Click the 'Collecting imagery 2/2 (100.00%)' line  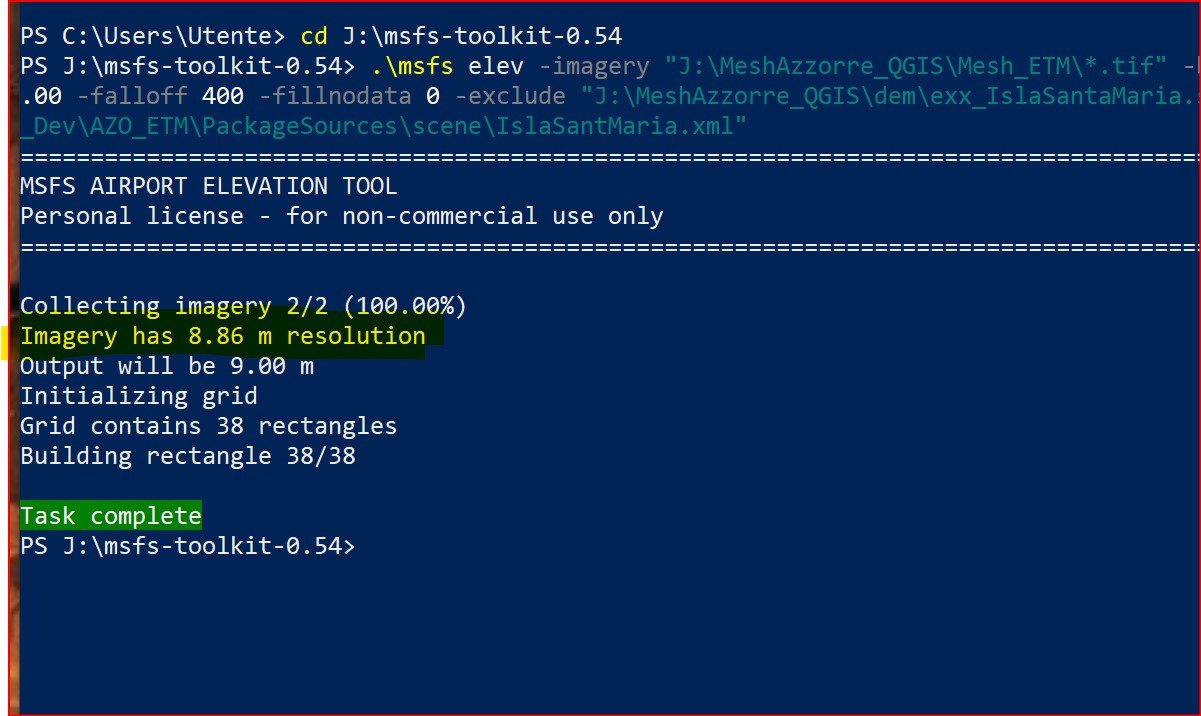click(x=244, y=306)
